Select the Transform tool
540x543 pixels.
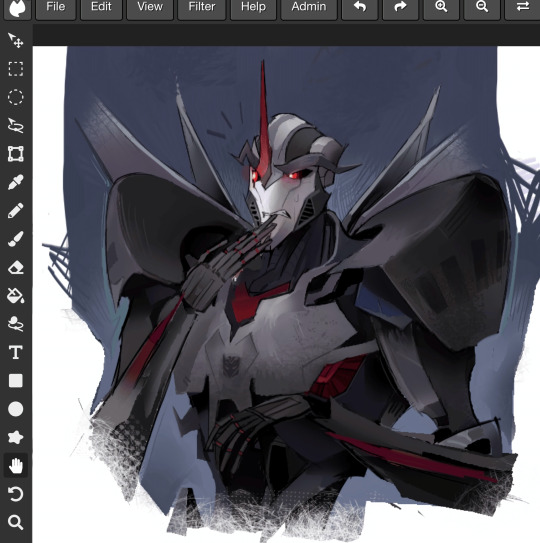[x=16, y=154]
